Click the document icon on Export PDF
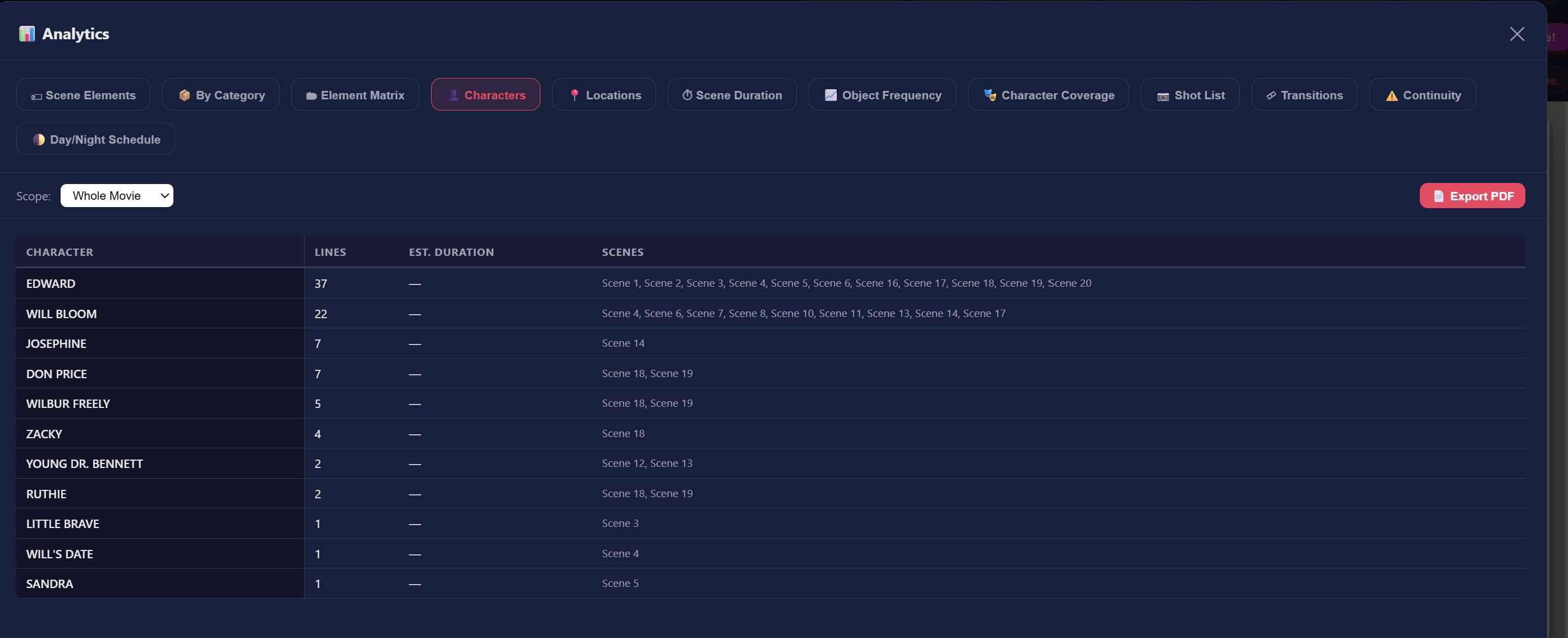This screenshot has width=1568, height=638. click(1438, 196)
